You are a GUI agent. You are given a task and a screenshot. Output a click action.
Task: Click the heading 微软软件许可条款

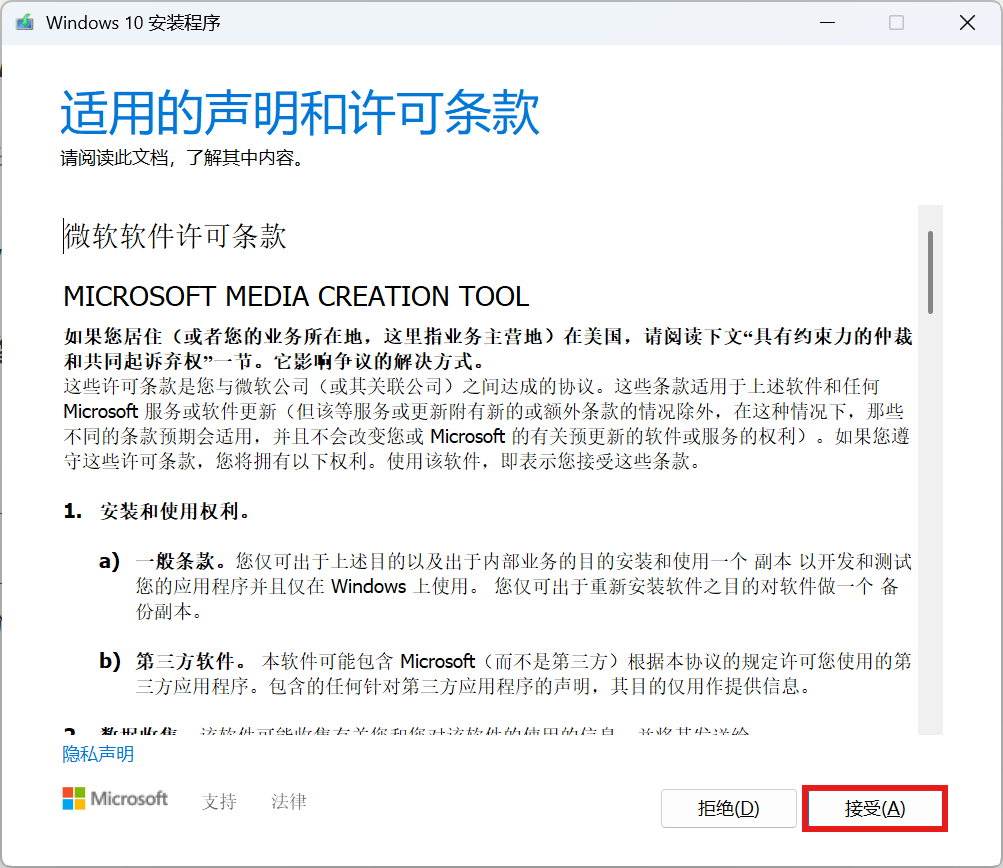(175, 236)
